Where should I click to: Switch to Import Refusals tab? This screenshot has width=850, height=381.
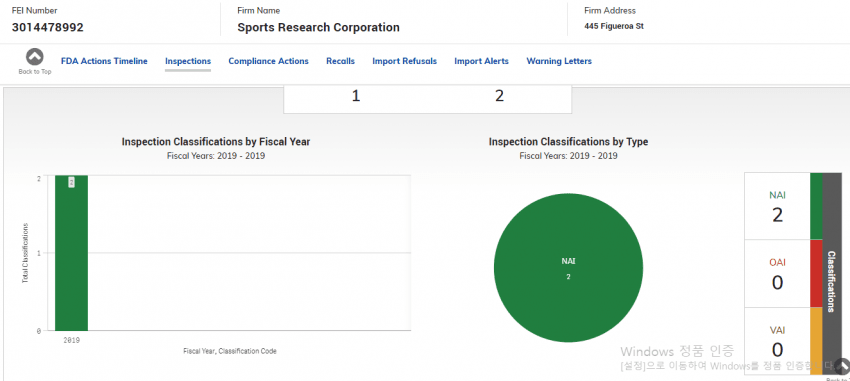[404, 61]
